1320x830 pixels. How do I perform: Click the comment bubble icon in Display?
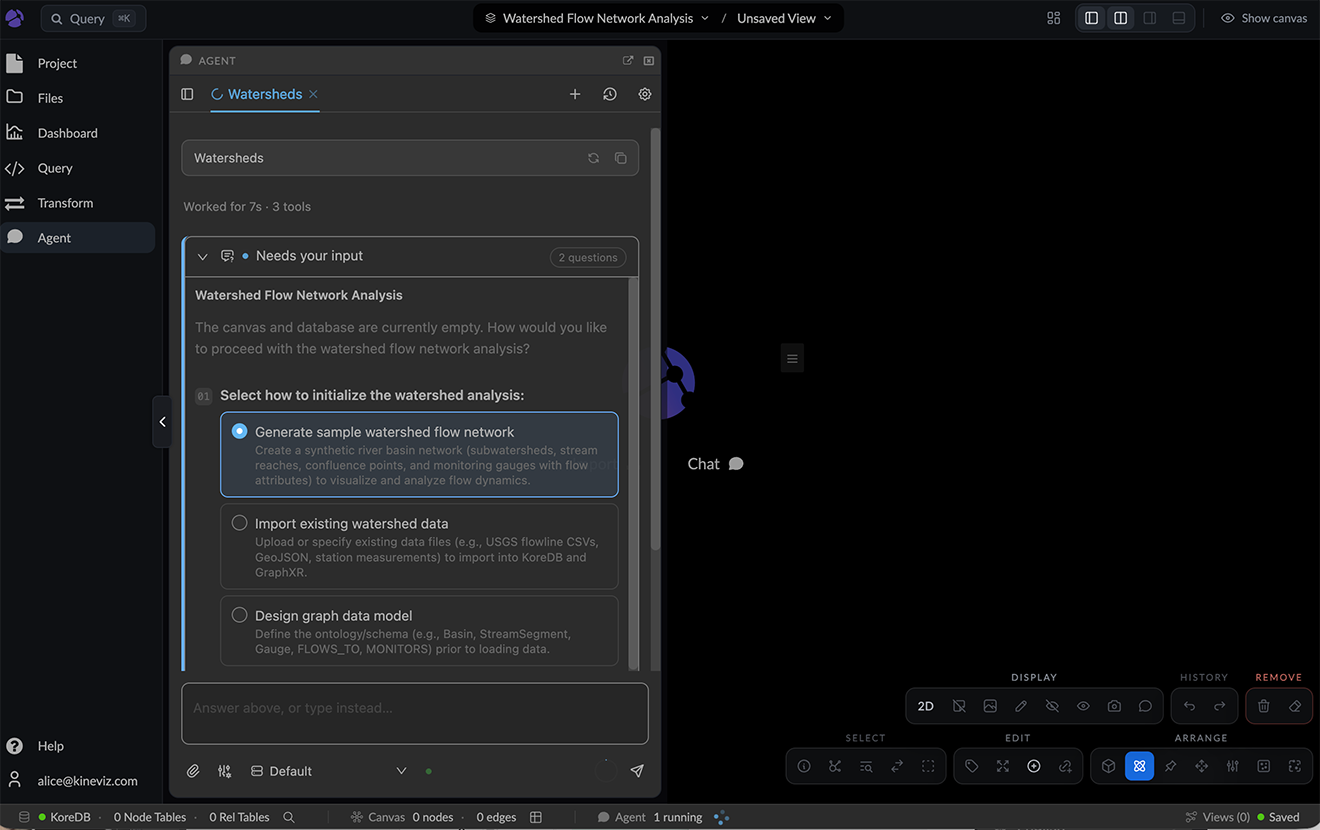1145,706
